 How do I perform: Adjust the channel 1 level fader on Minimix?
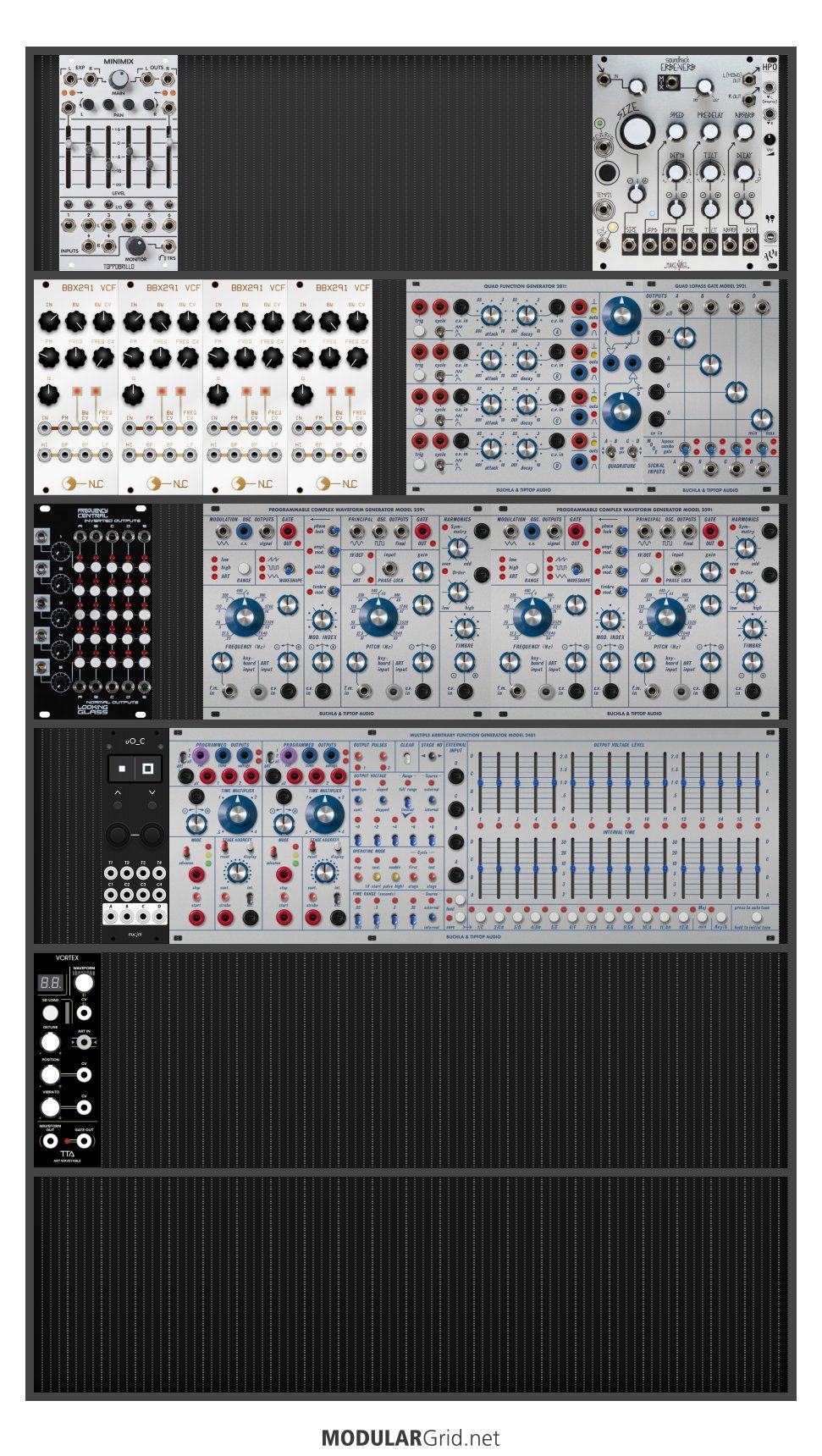pos(68,144)
